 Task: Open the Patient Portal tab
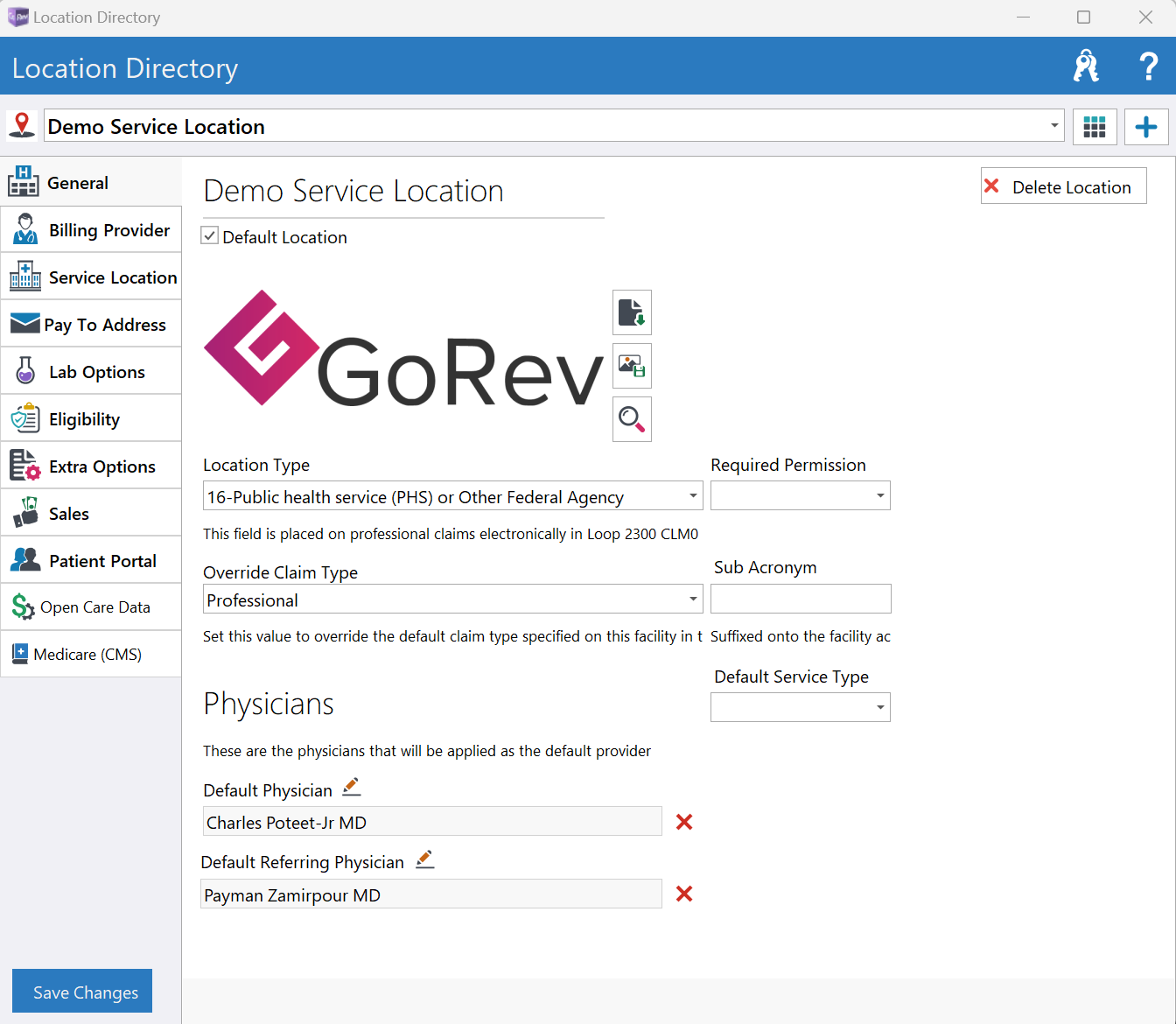(91, 560)
